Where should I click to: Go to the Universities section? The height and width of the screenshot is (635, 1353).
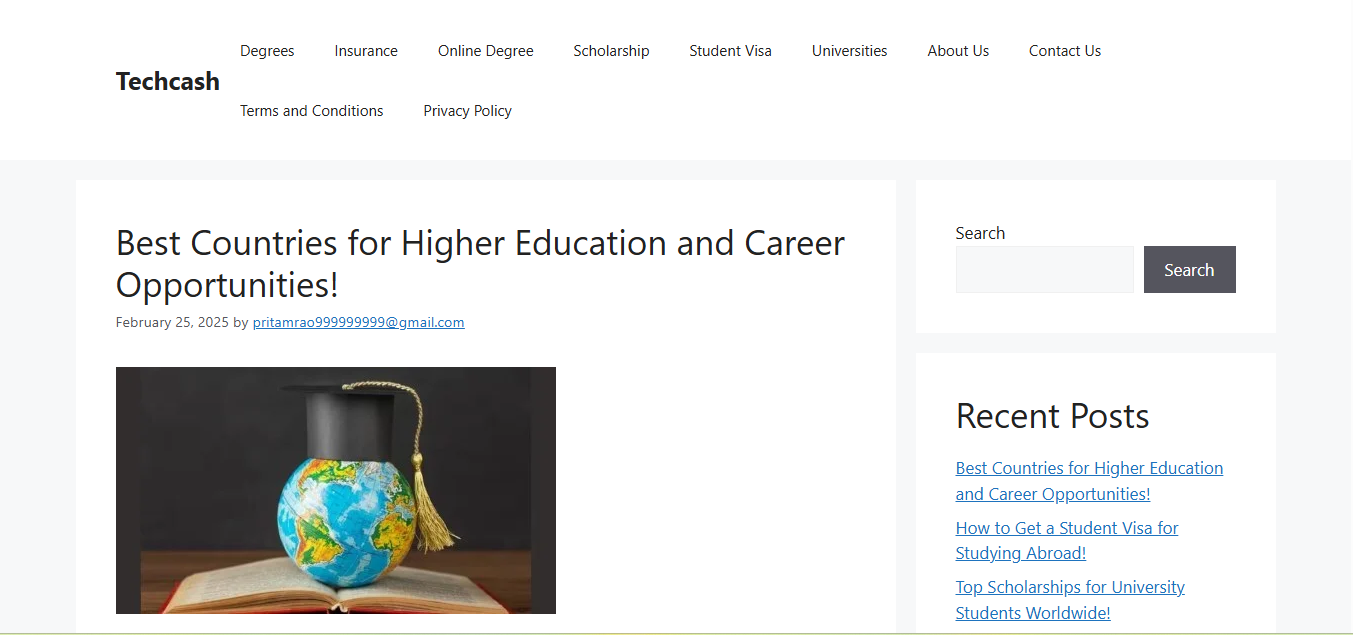pos(849,51)
